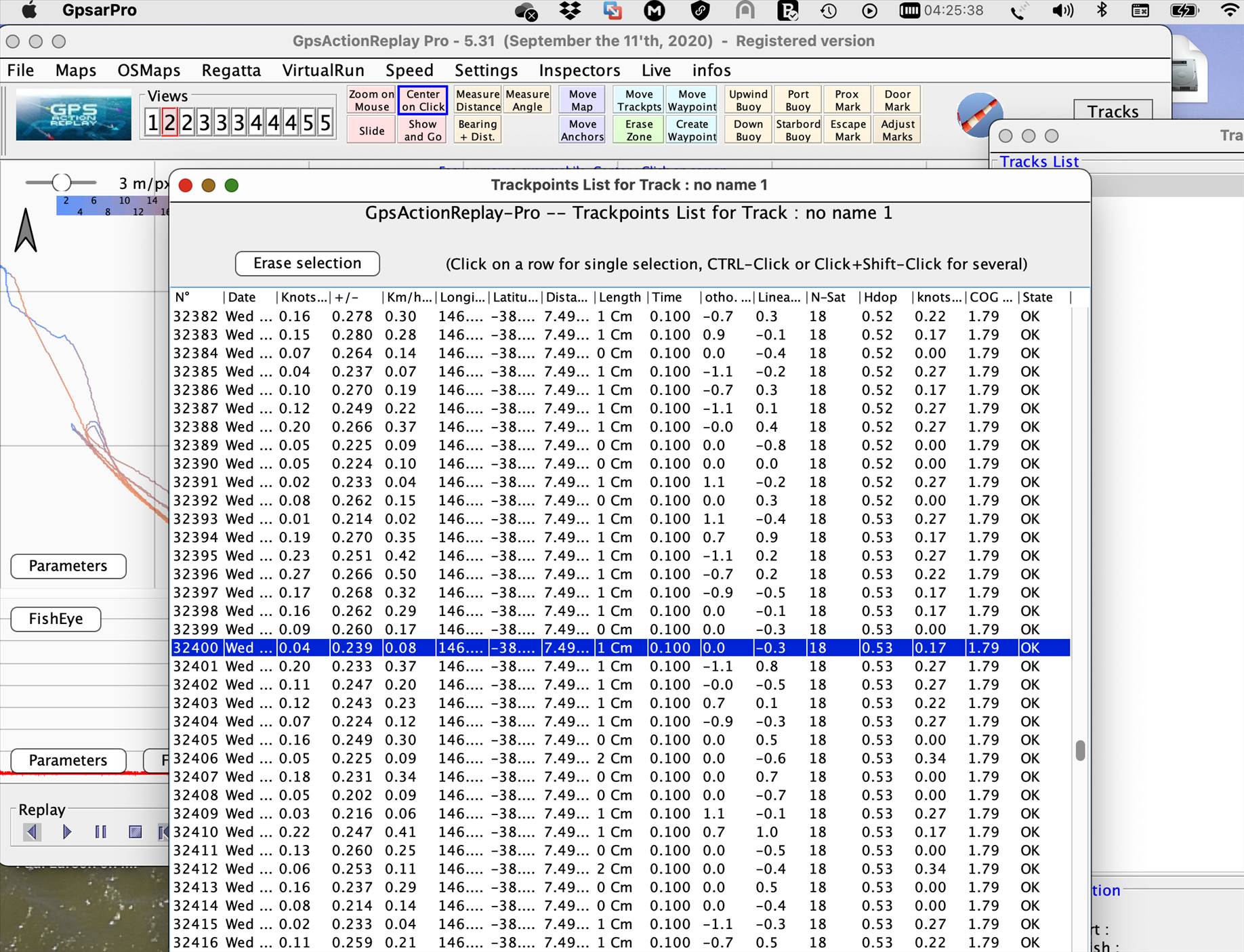
Task: Open the Dropbox menu bar icon
Action: (571, 10)
